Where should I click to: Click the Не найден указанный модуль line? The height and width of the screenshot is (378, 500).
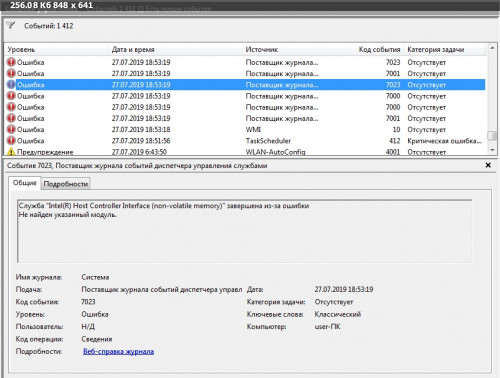(x=68, y=215)
